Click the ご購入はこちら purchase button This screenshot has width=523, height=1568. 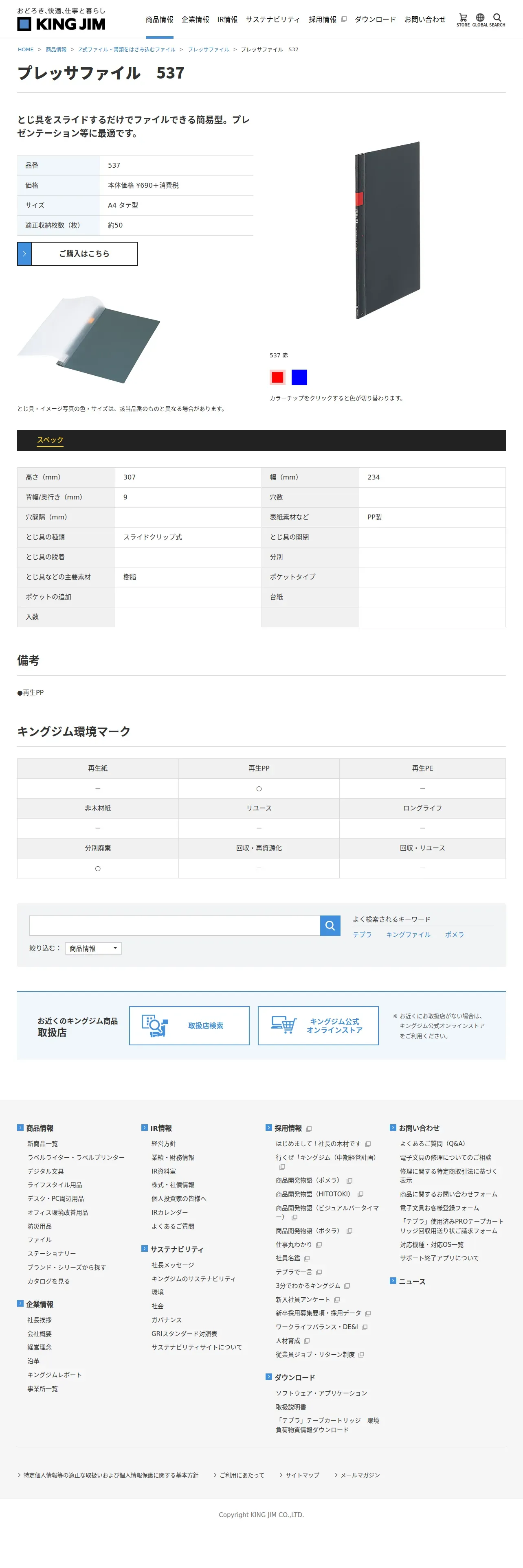[77, 254]
